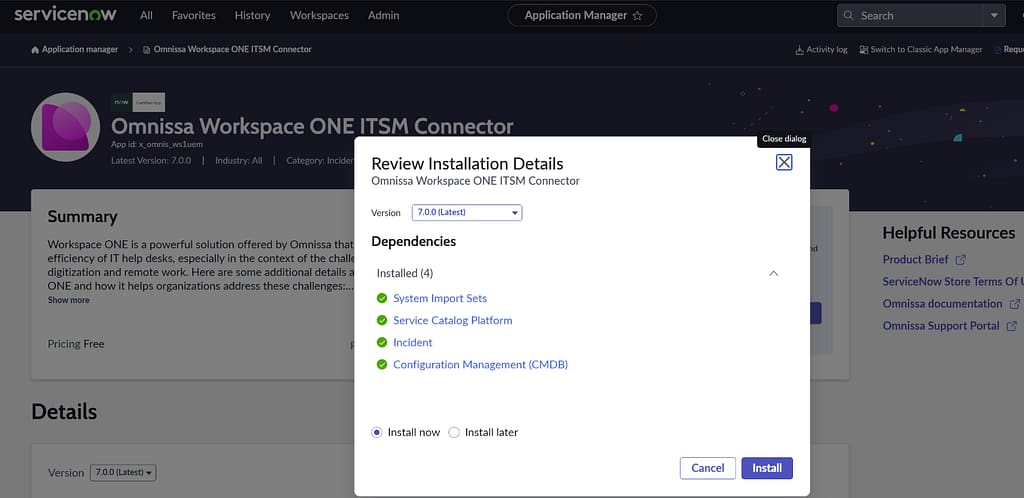Open the Favorites menu
The width and height of the screenshot is (1024, 498).
click(193, 15)
